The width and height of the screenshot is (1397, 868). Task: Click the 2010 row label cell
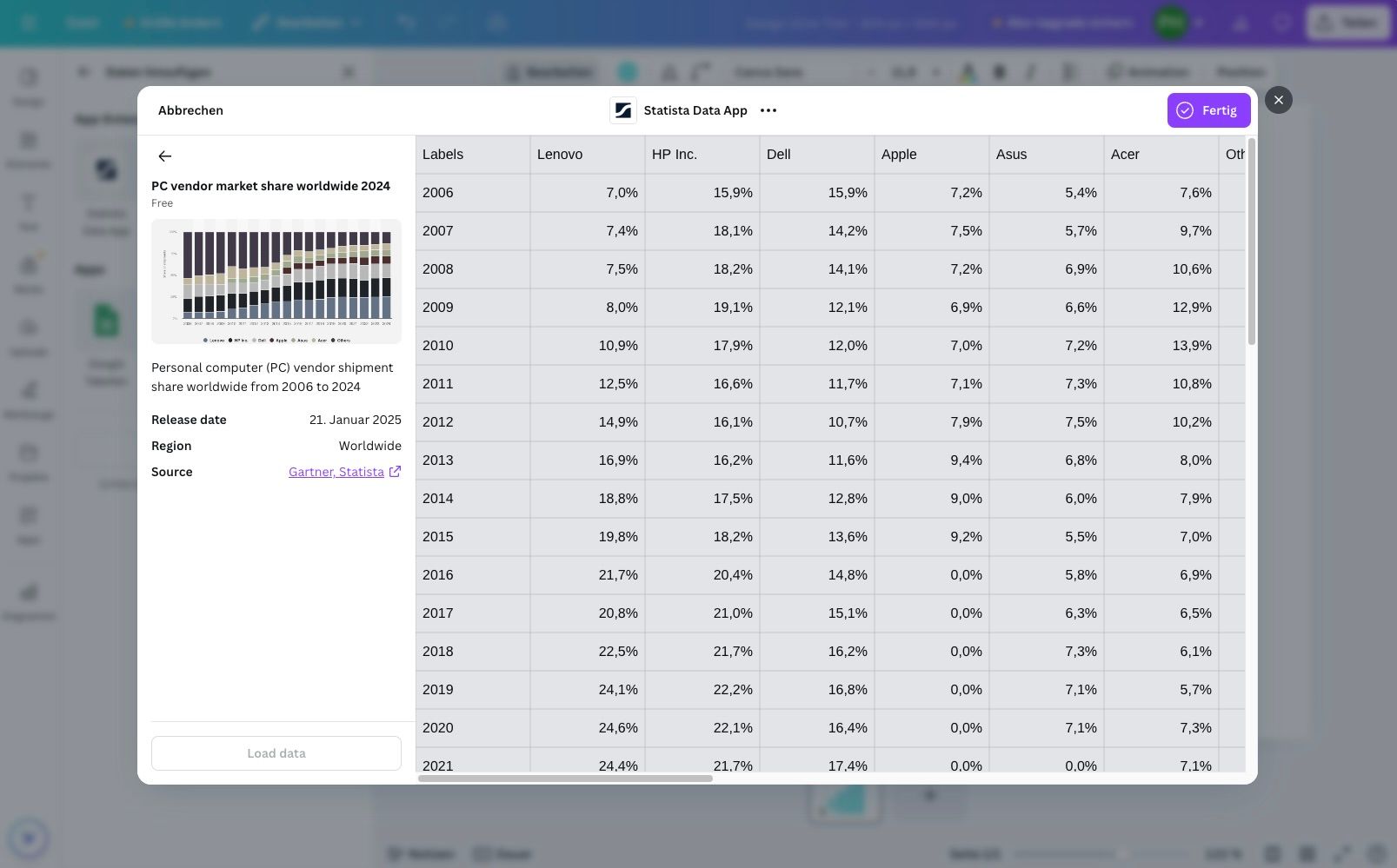tap(472, 346)
